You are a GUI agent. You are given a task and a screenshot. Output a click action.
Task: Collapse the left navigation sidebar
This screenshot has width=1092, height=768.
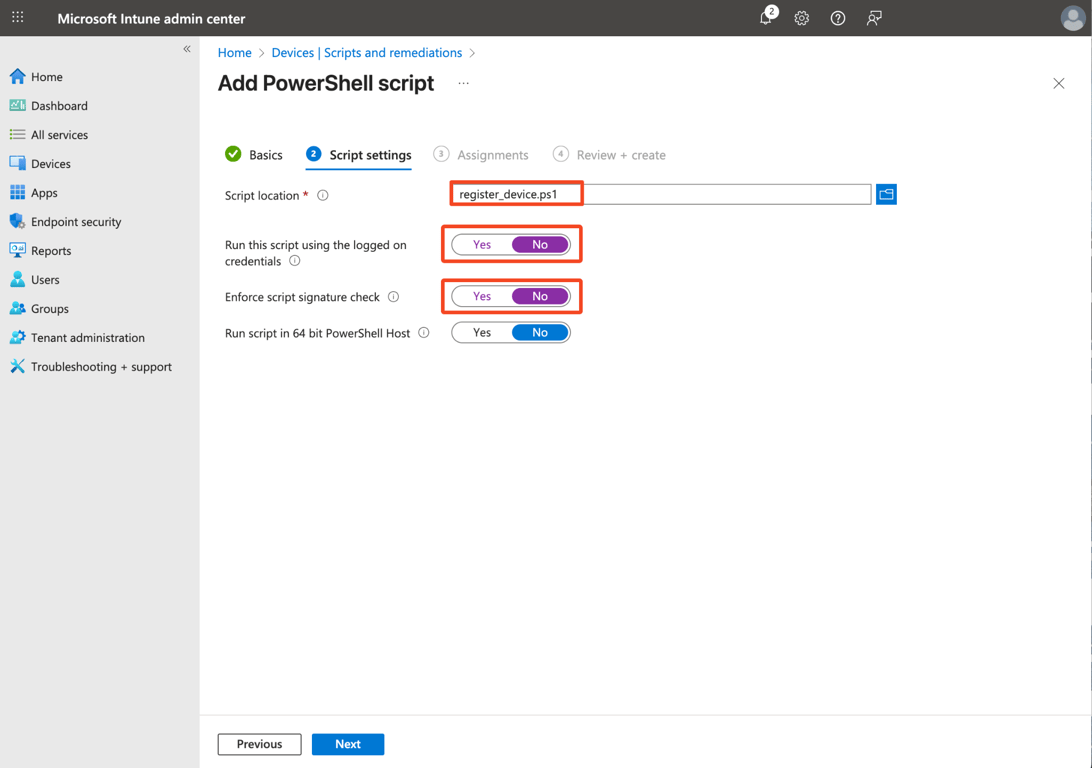click(187, 49)
